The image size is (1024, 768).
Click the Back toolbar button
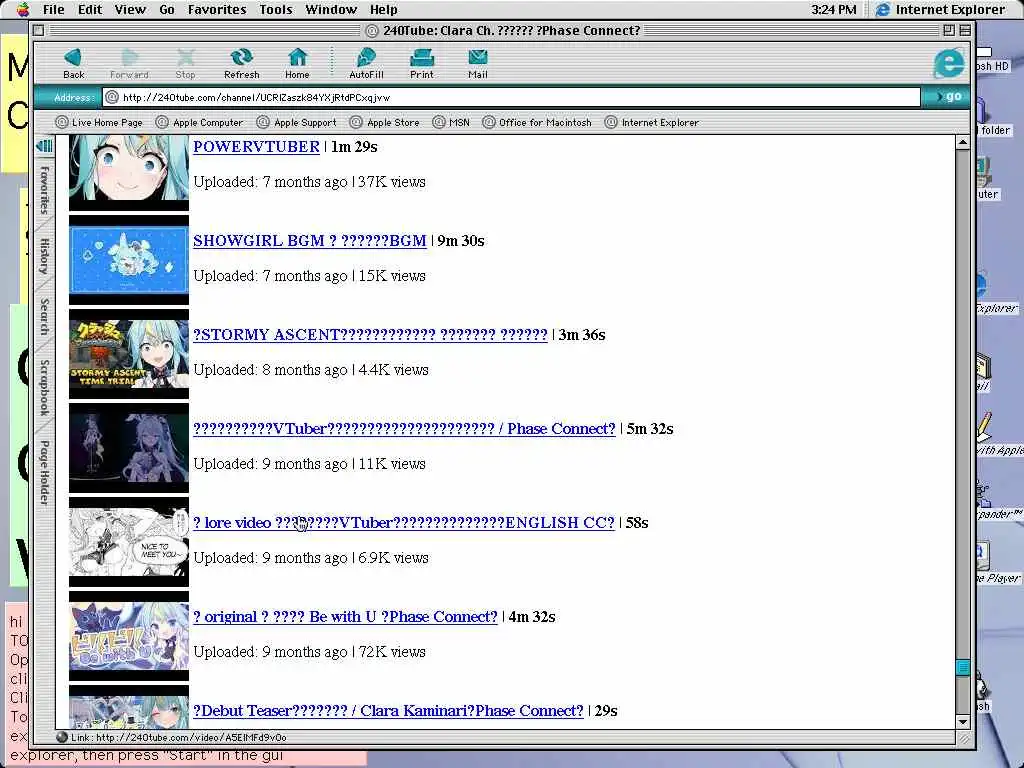pyautogui.click(x=73, y=63)
